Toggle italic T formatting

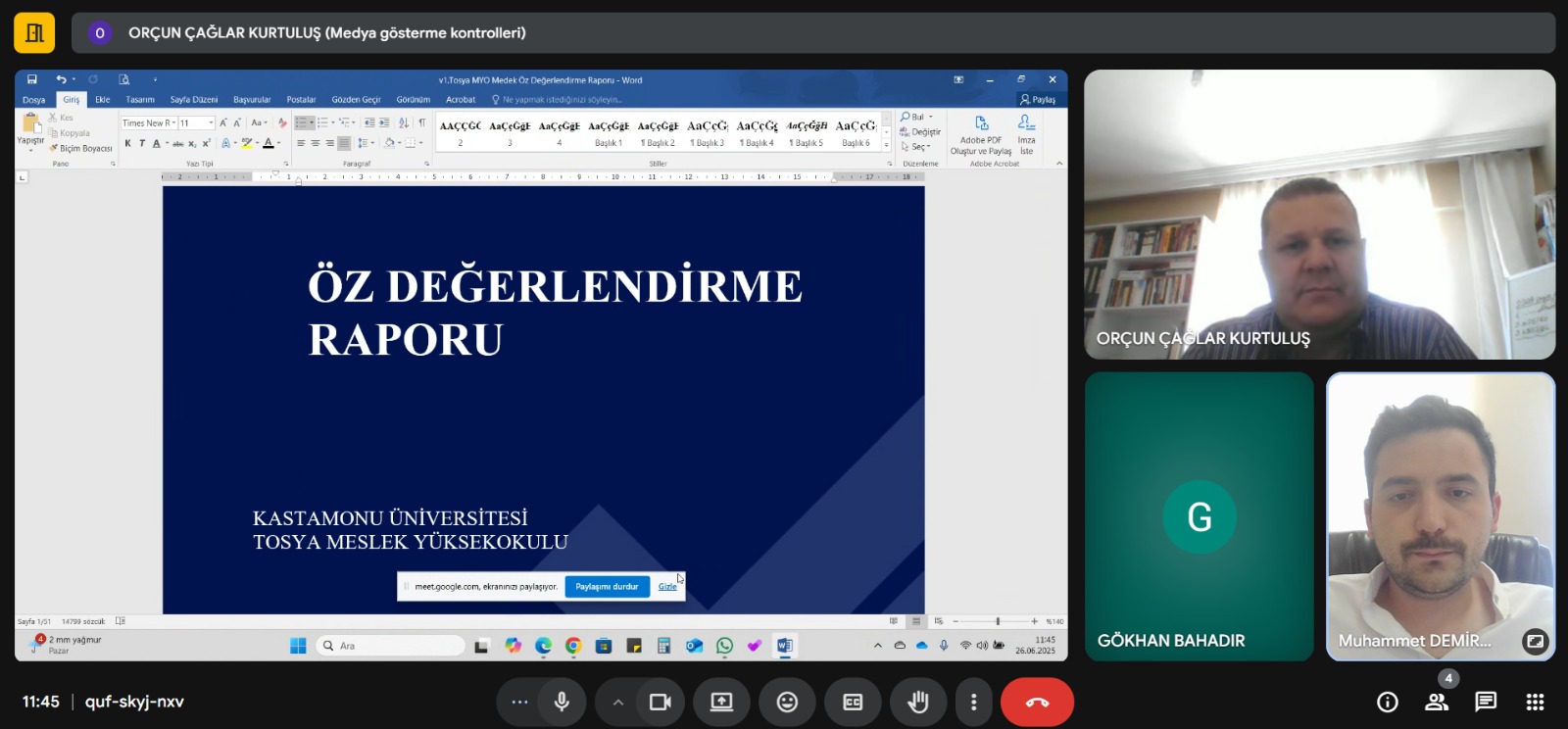coord(142,143)
